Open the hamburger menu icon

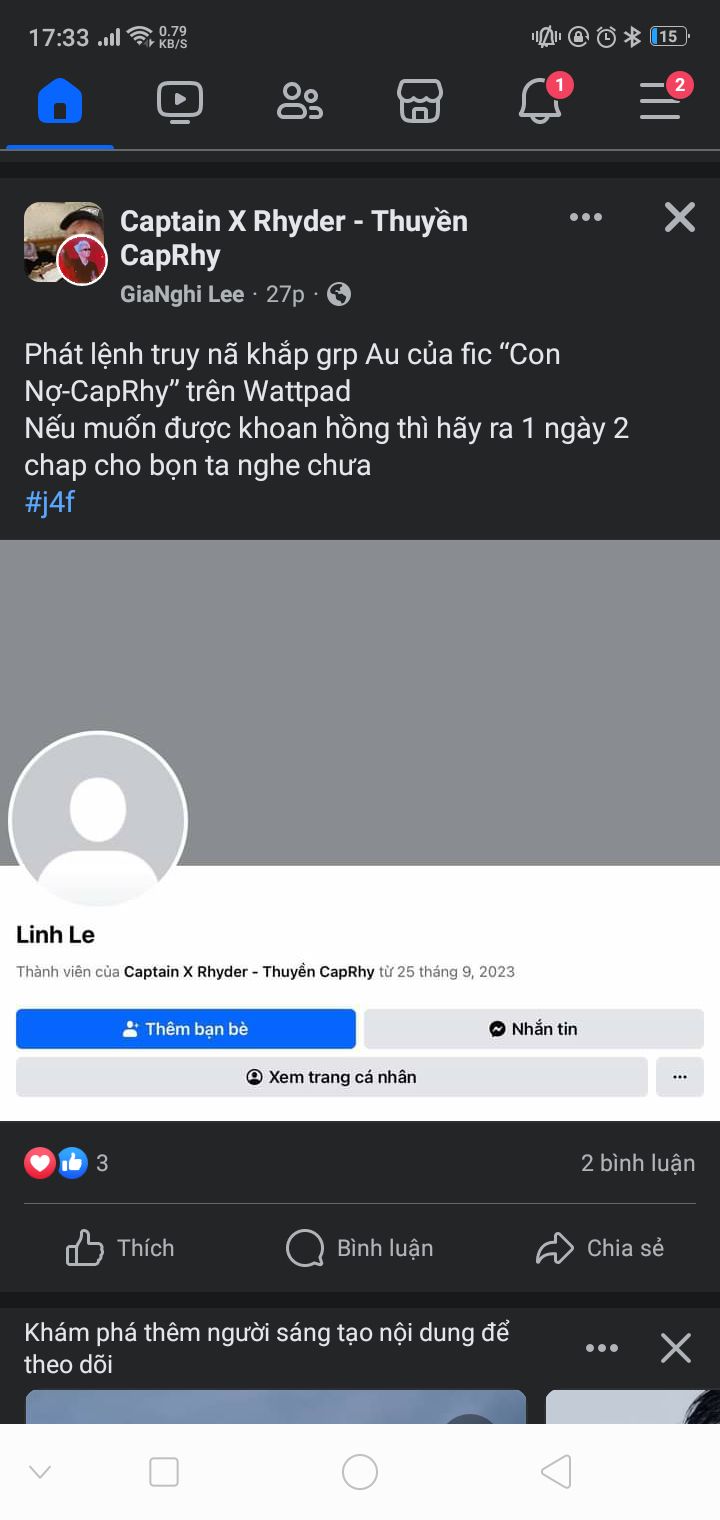click(660, 101)
